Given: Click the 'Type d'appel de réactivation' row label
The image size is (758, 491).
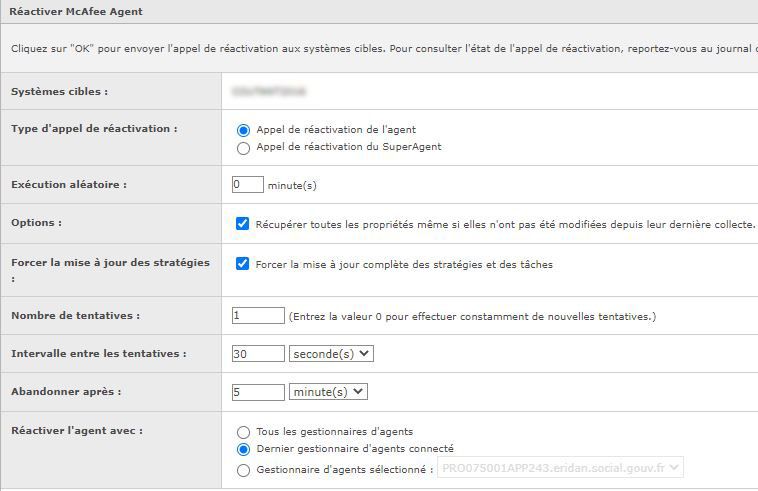Looking at the screenshot, I should tap(94, 129).
